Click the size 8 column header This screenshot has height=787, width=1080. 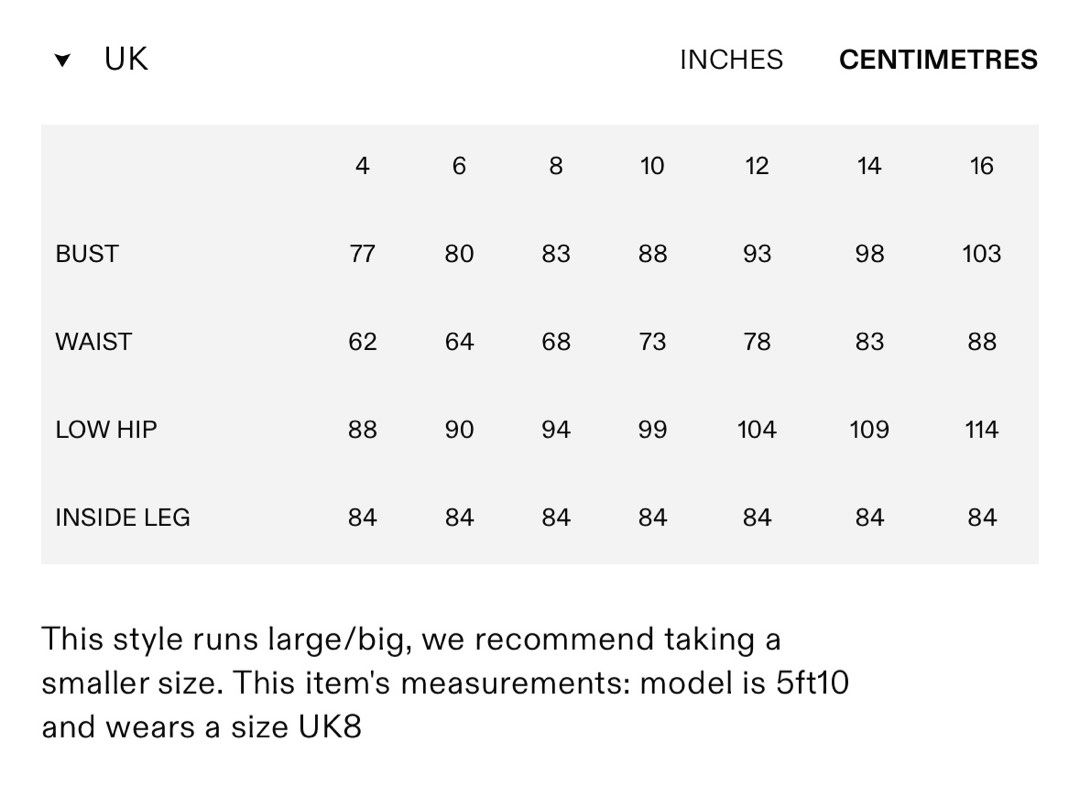tap(556, 166)
